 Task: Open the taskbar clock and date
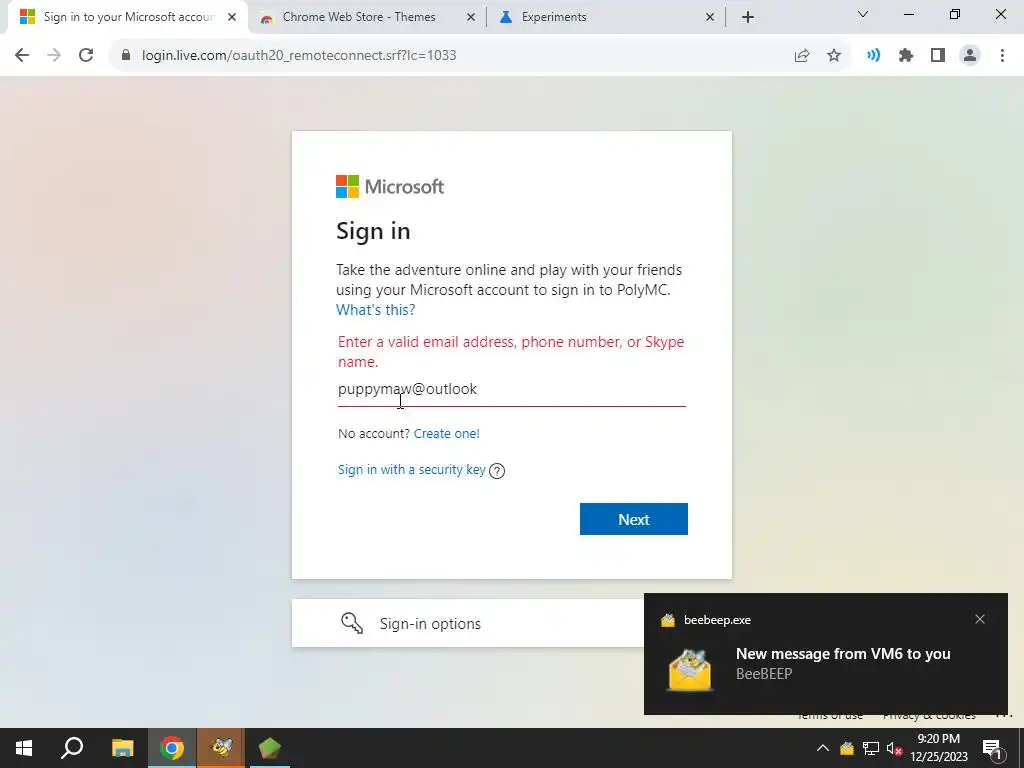(x=939, y=748)
